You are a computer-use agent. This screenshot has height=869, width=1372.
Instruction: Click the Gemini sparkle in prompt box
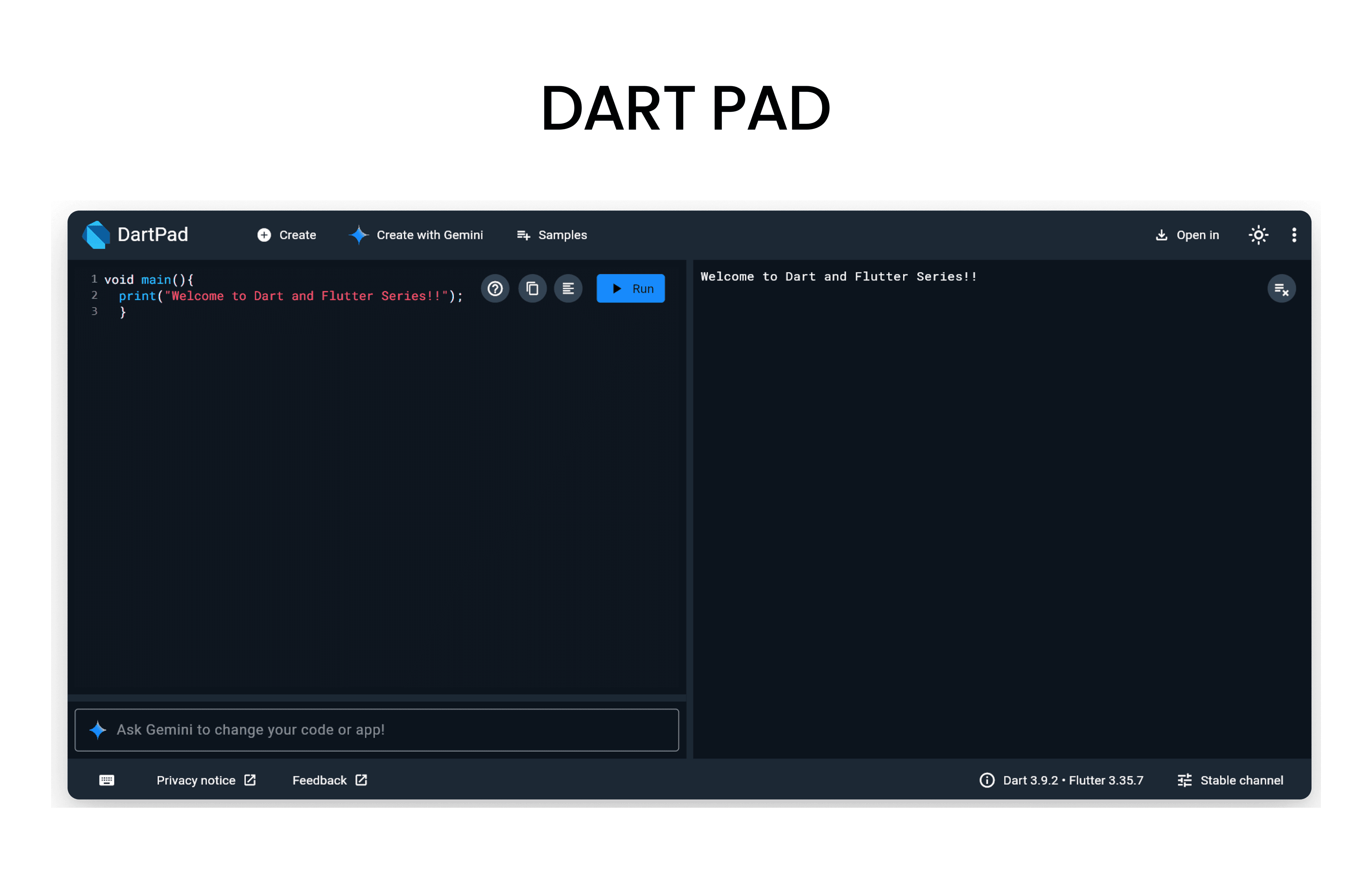point(98,730)
